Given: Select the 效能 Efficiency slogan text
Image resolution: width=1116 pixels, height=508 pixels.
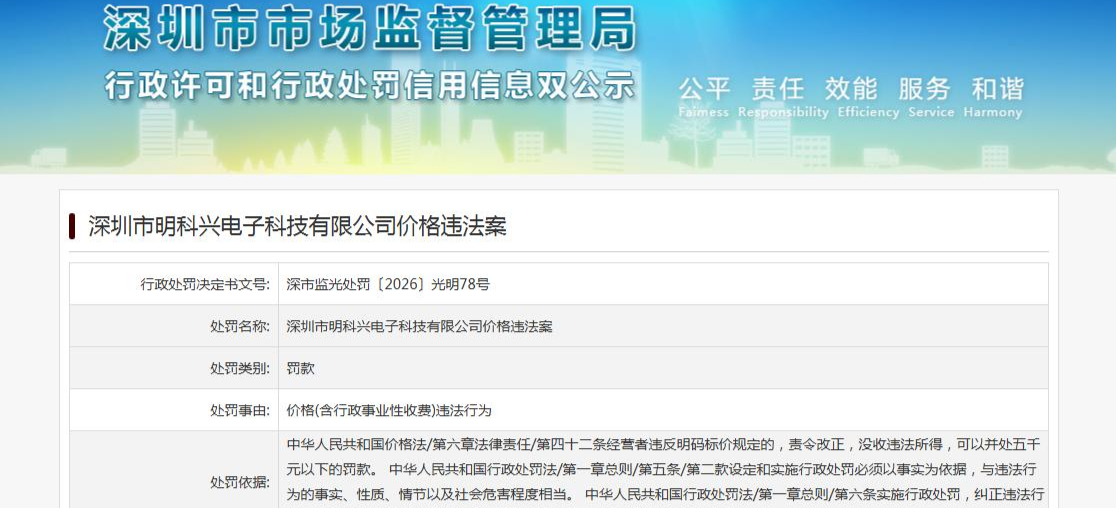Looking at the screenshot, I should [867, 97].
